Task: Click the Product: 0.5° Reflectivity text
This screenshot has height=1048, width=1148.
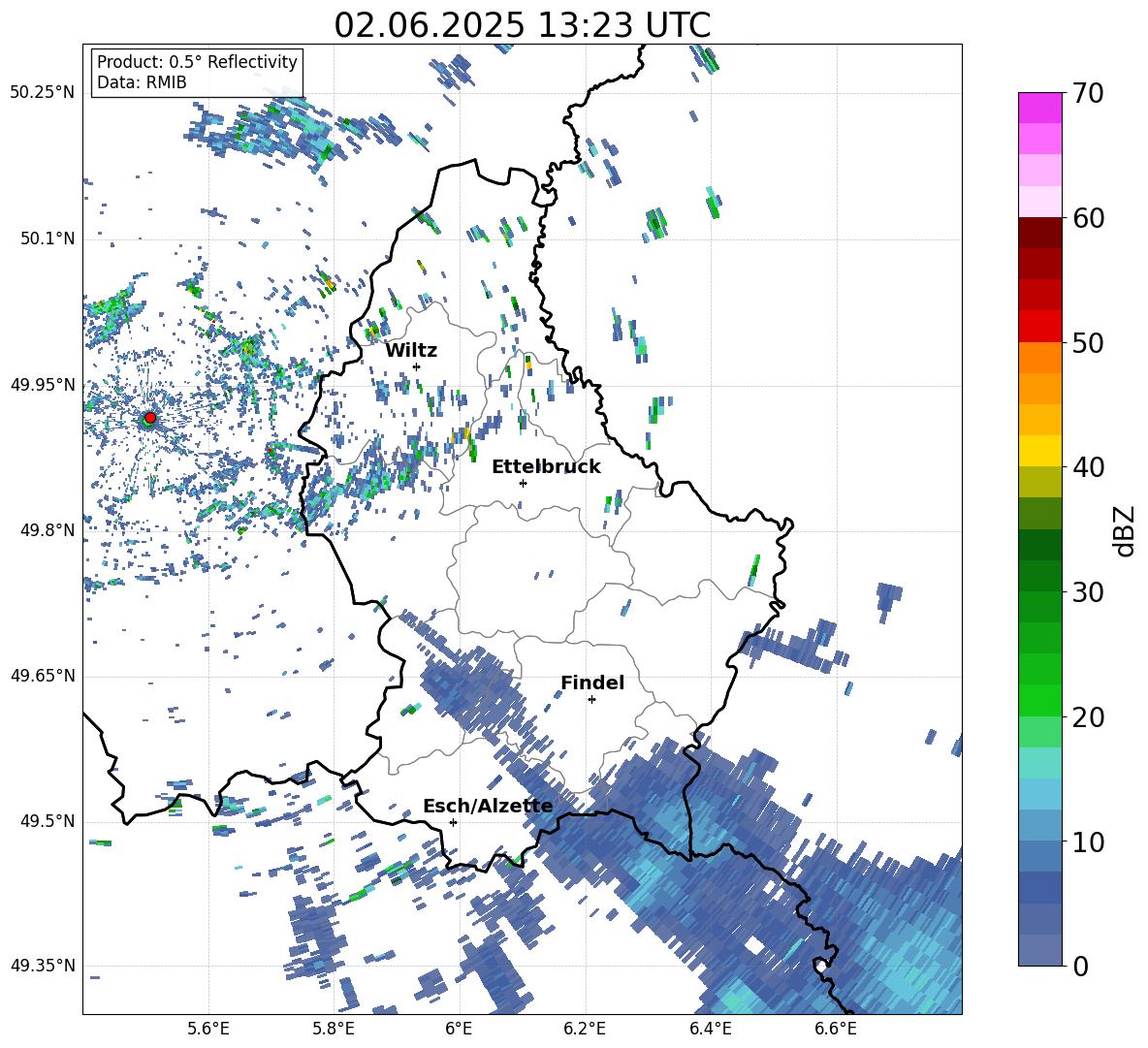Action: (x=197, y=62)
